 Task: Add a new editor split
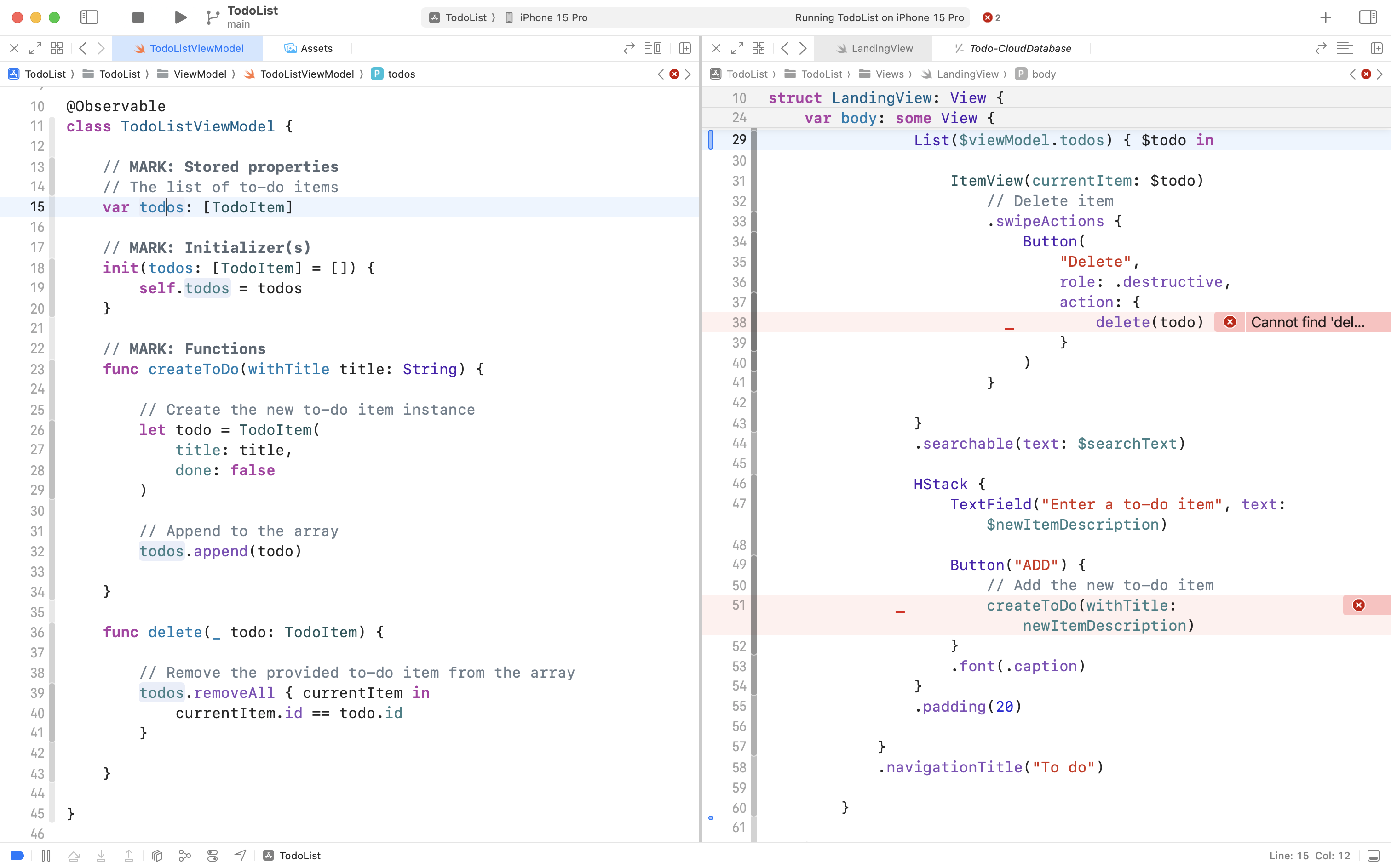point(684,48)
